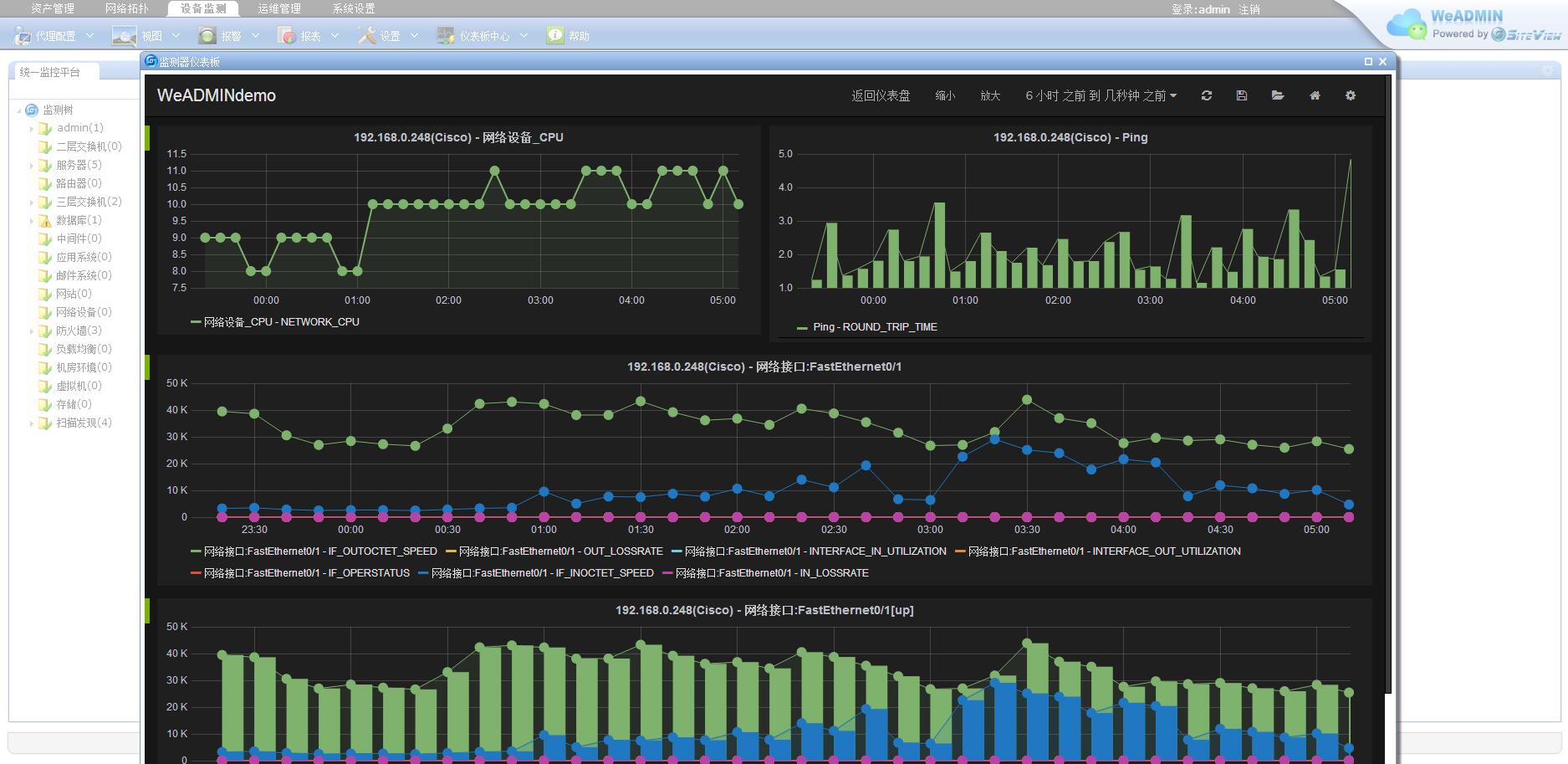Image resolution: width=1568 pixels, height=764 pixels.
Task: Click the folder icon beside 服务器(5)
Action: (x=45, y=165)
